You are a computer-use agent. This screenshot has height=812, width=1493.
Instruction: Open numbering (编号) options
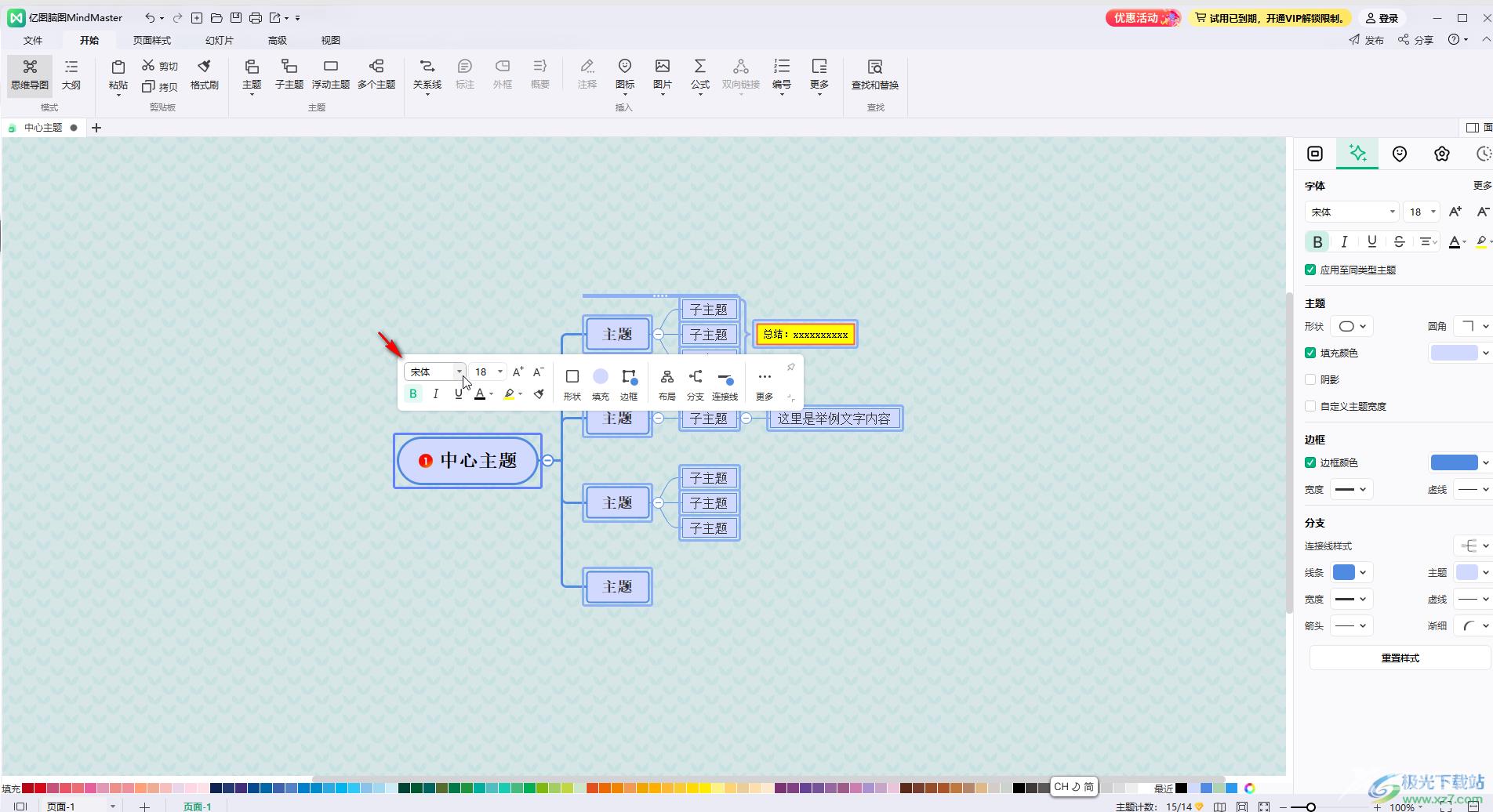(x=782, y=75)
